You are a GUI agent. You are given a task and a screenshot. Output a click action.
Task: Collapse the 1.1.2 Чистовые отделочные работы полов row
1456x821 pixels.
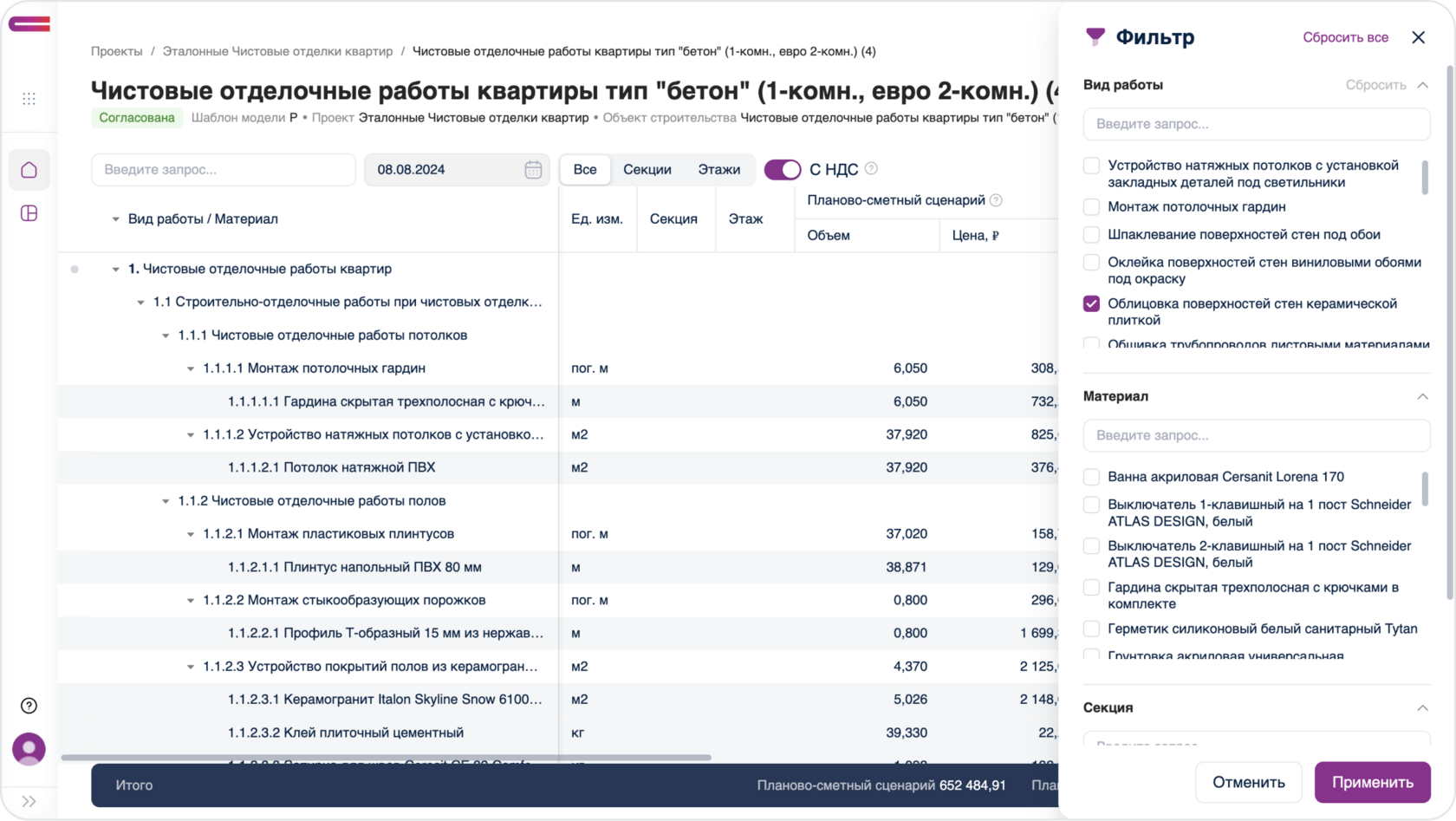[166, 501]
